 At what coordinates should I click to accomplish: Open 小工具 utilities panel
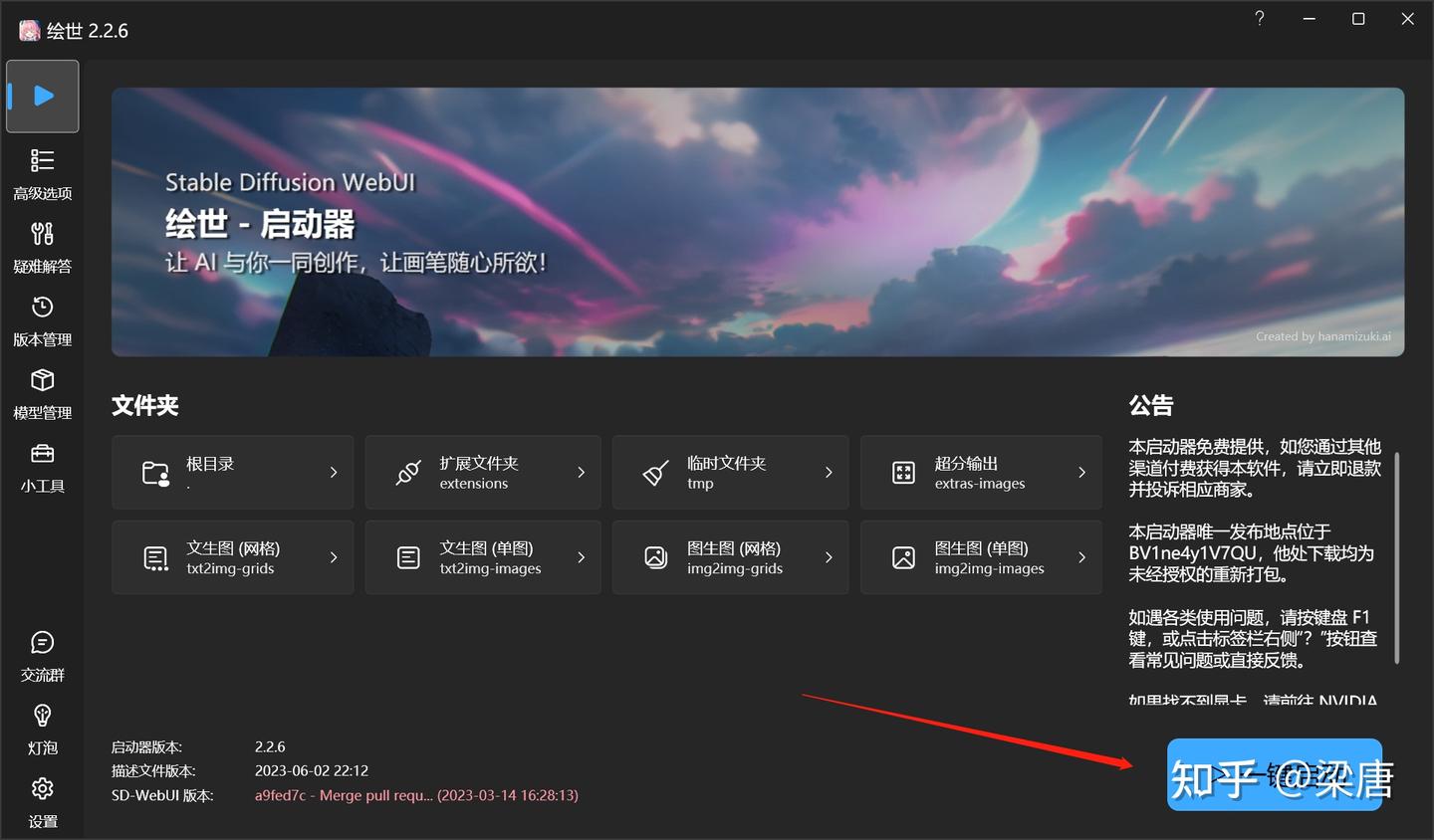tap(42, 466)
